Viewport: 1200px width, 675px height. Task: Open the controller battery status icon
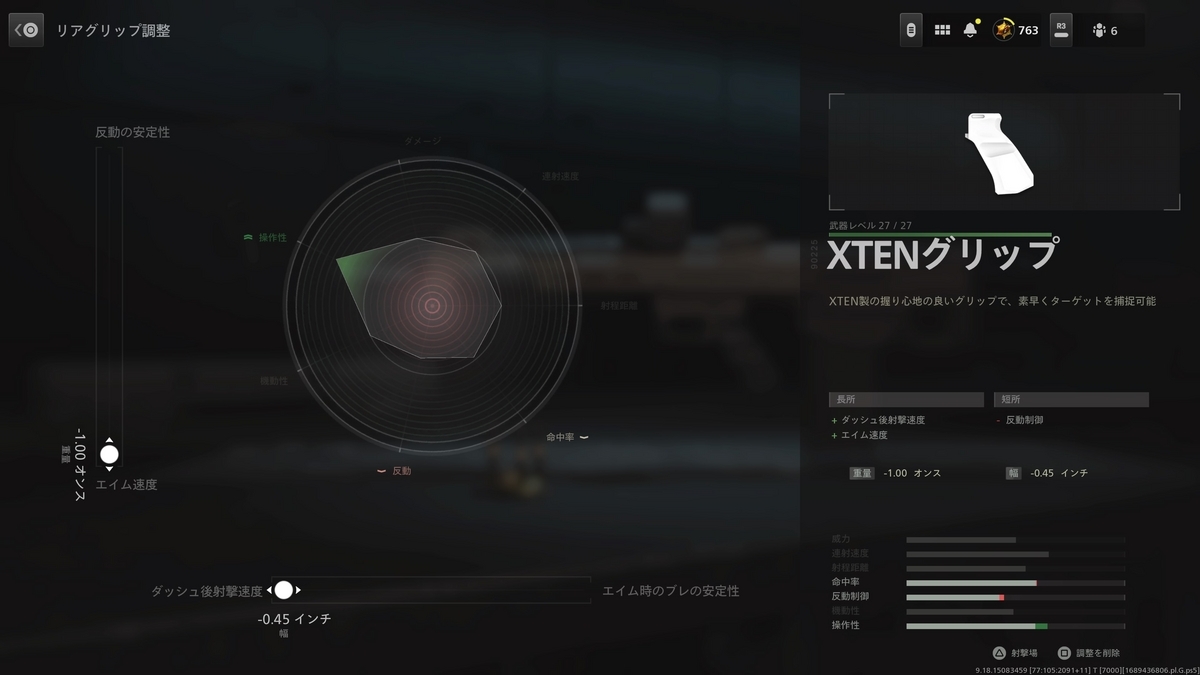pyautogui.click(x=911, y=30)
